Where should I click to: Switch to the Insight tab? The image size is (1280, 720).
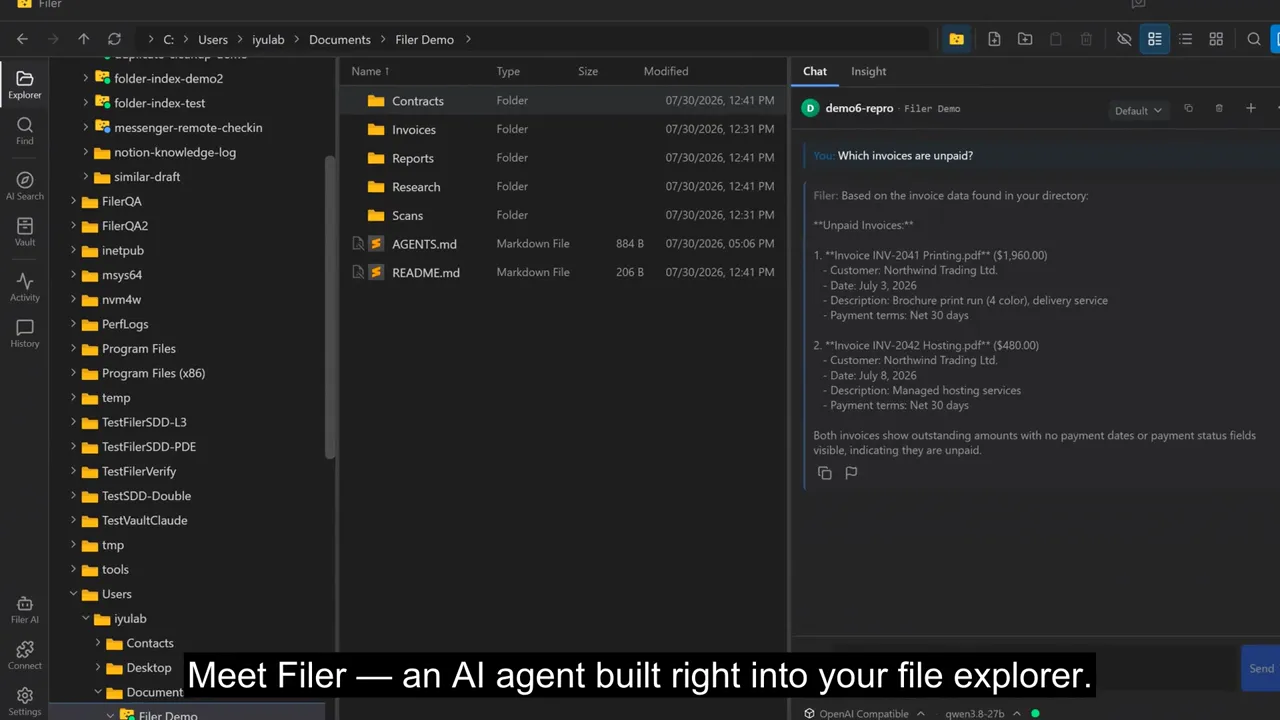[868, 71]
